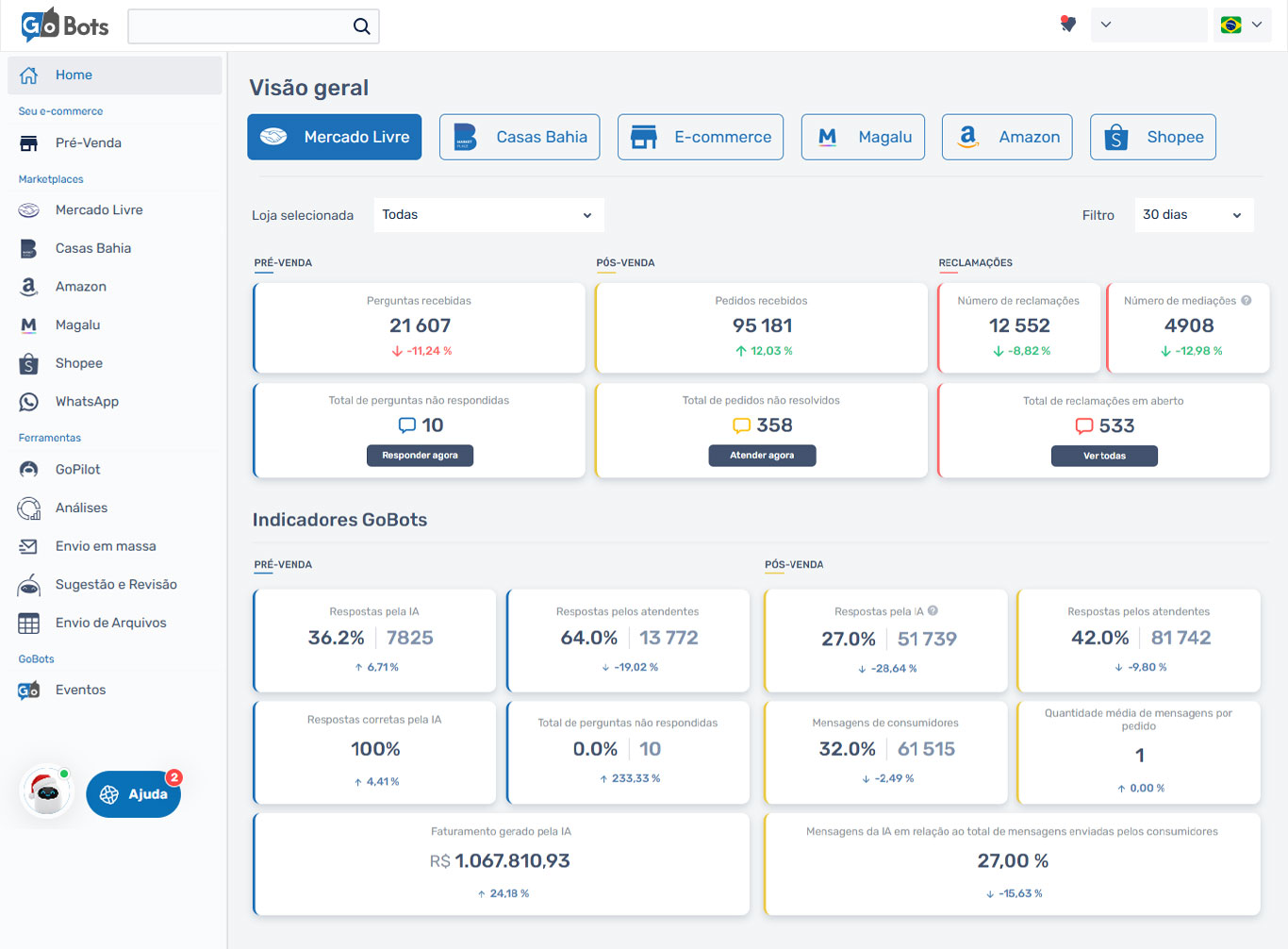Click the search magnifier icon

(361, 26)
